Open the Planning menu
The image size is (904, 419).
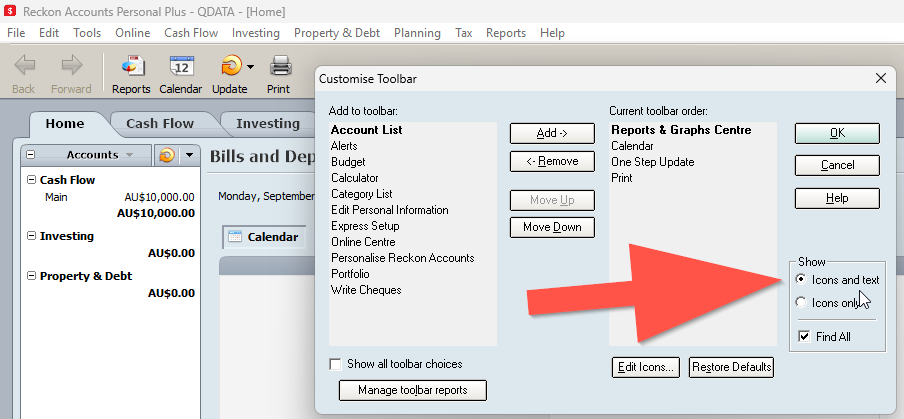tap(417, 33)
